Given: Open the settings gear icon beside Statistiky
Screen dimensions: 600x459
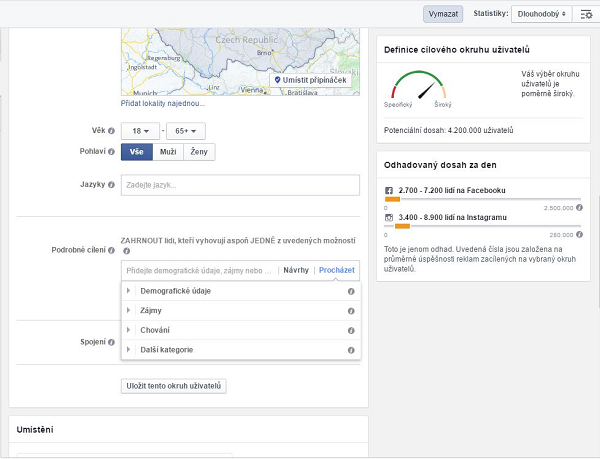Looking at the screenshot, I should pyautogui.click(x=586, y=14).
